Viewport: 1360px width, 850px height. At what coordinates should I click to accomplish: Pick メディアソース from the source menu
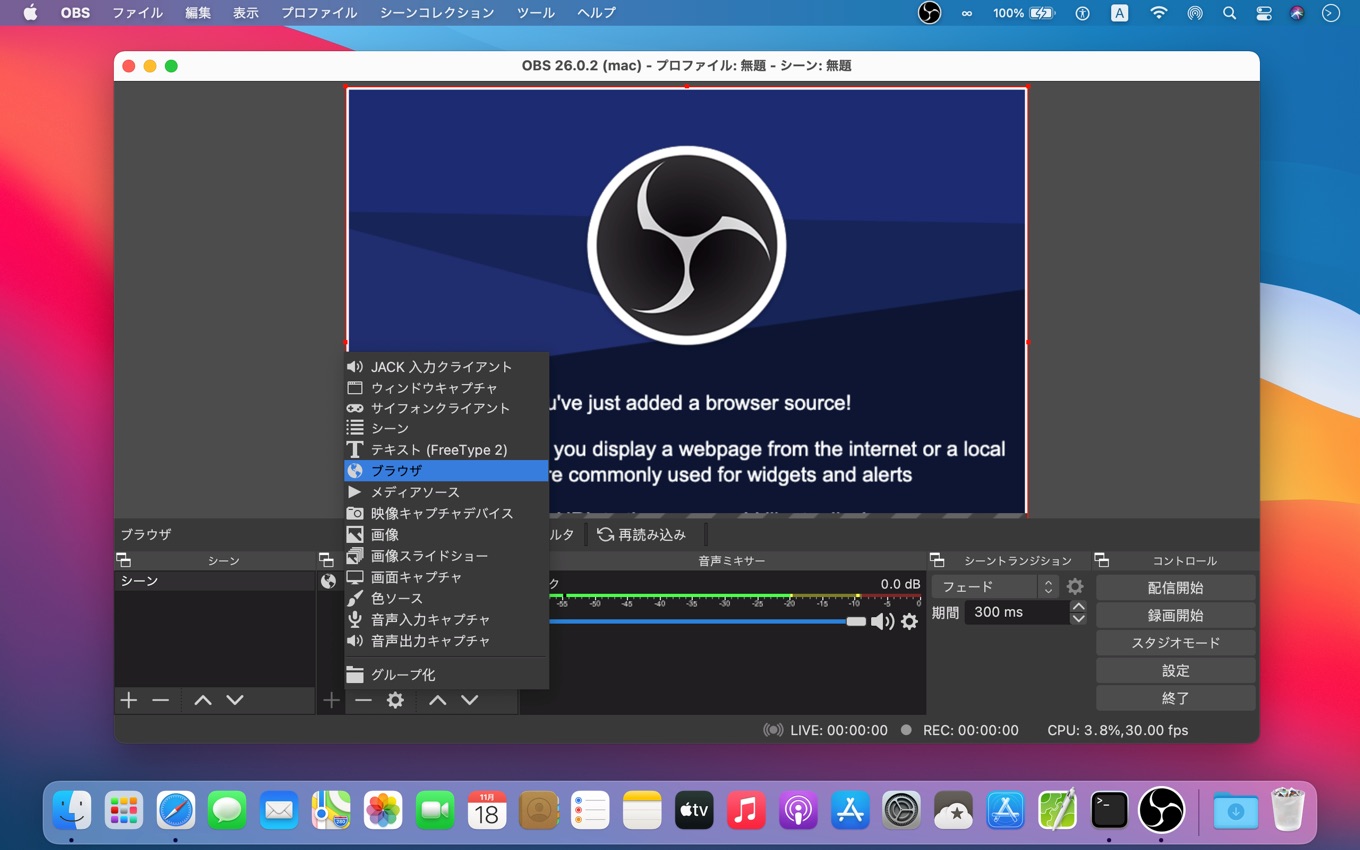tap(446, 492)
